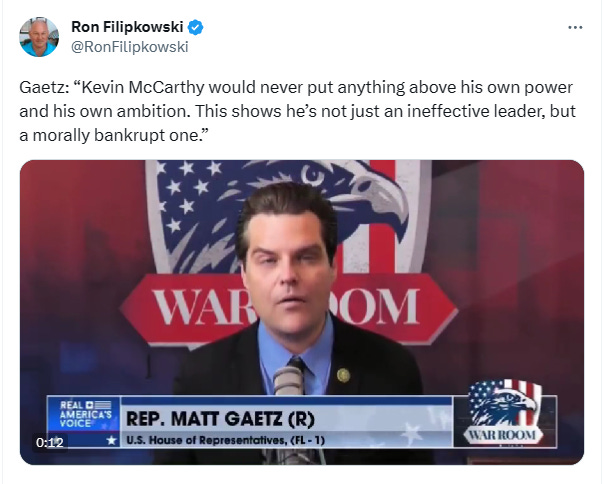
Task: Click the small War Room eagle logo
Action: pyautogui.click(x=504, y=413)
